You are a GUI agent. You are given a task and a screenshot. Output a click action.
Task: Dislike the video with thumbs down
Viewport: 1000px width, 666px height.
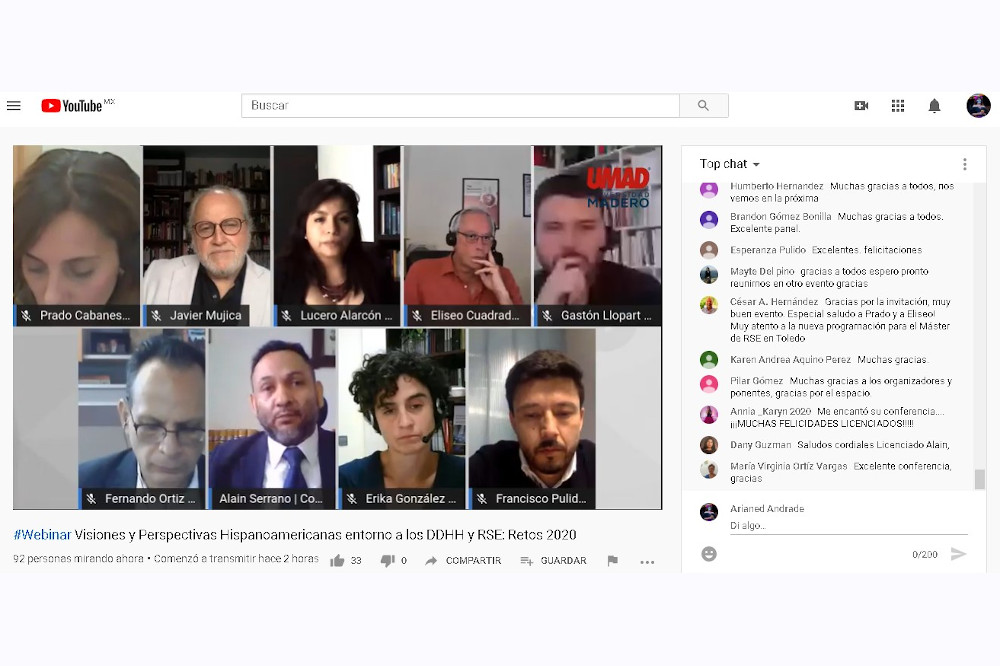click(387, 561)
